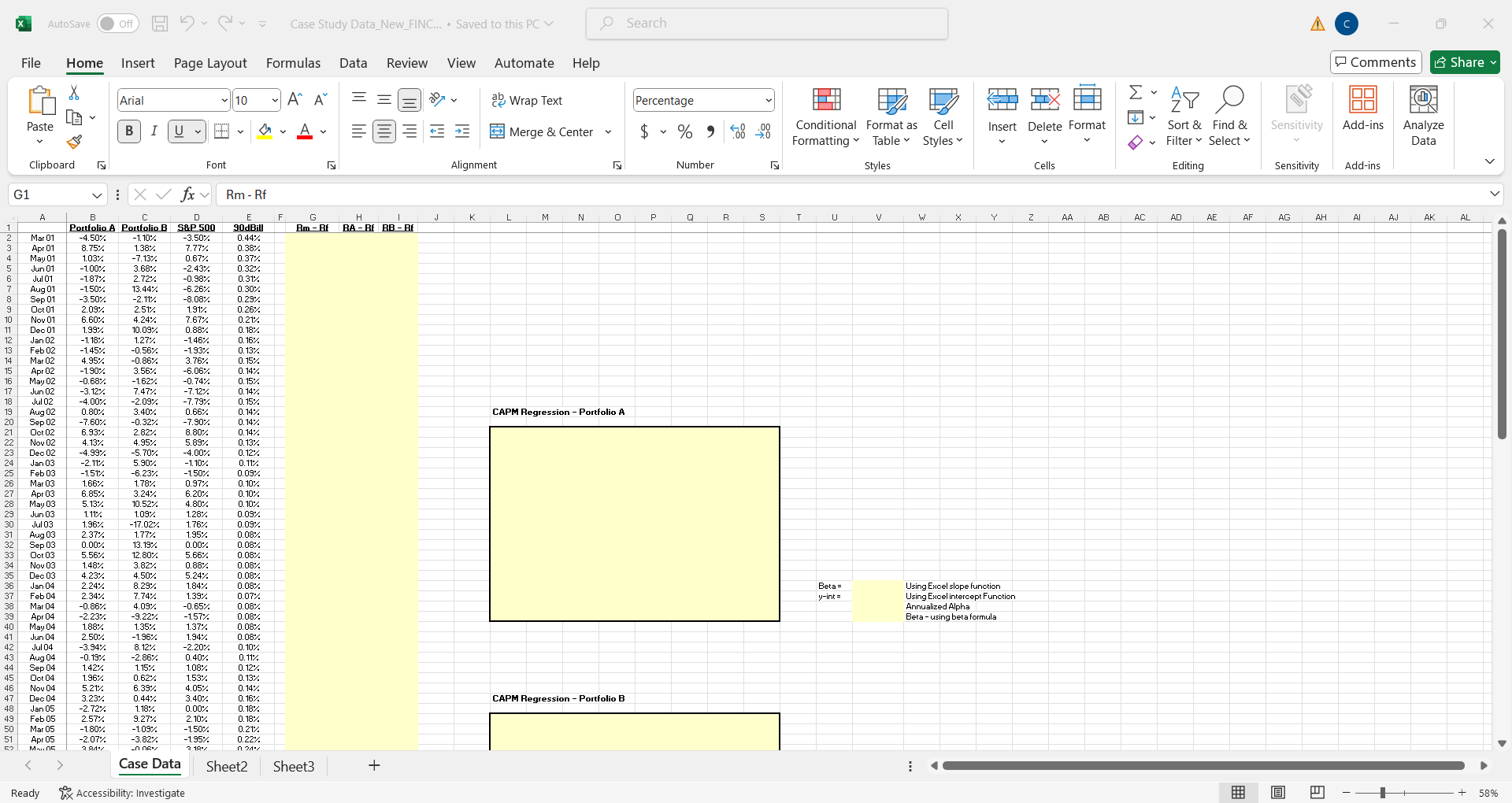The height and width of the screenshot is (803, 1512).
Task: Click the Format Painter icon
Action: click(74, 142)
